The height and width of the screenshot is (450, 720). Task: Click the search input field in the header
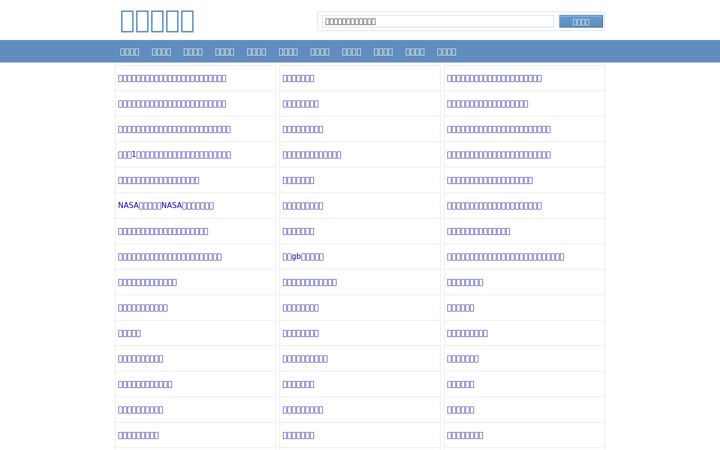[x=438, y=22]
